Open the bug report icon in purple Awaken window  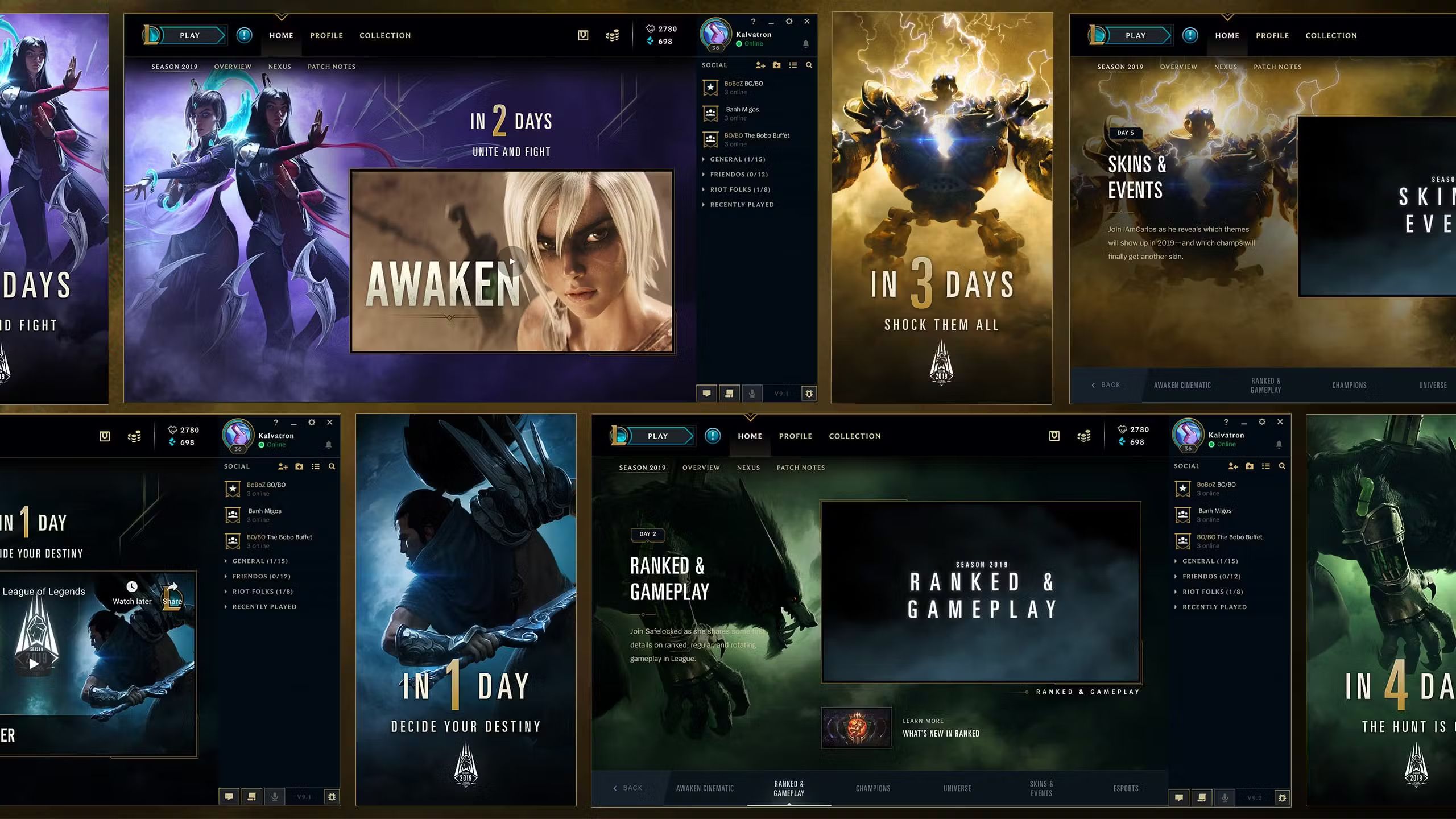[809, 394]
